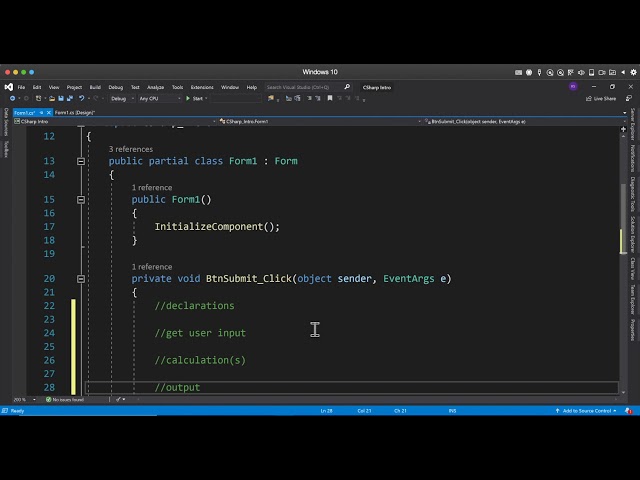The image size is (640, 480).
Task: Open the Project menu
Action: (x=74, y=87)
